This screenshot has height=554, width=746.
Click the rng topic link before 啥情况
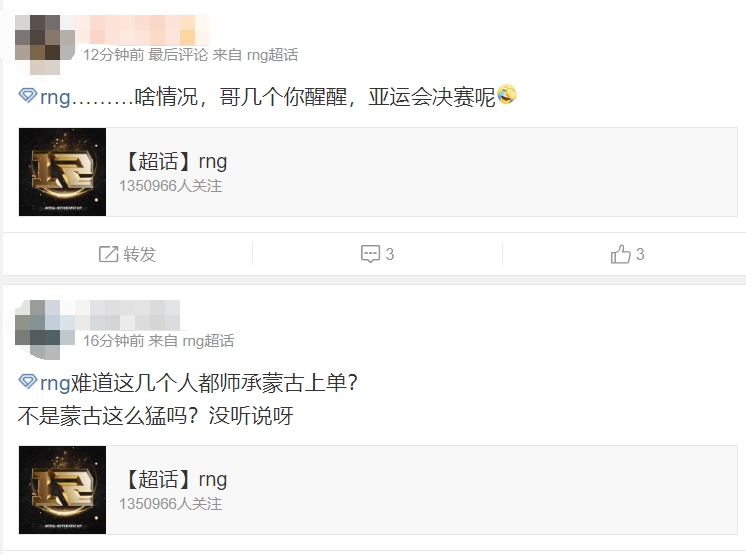coord(55,98)
